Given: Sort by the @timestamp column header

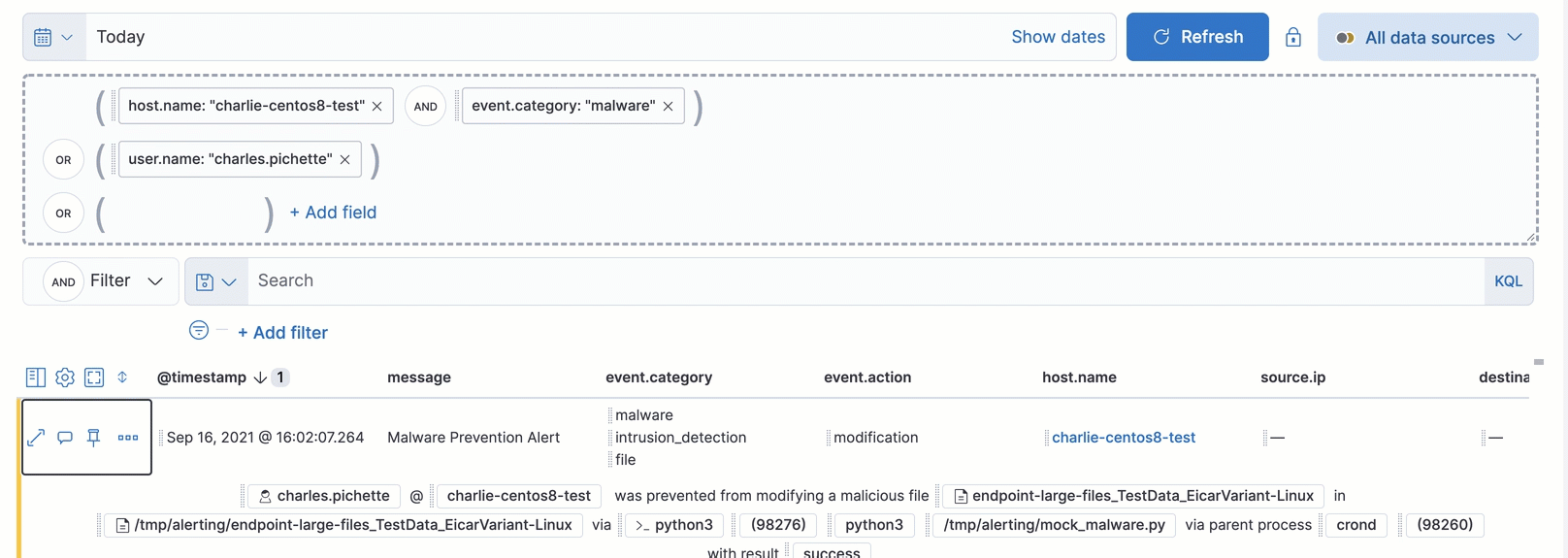Looking at the screenshot, I should coord(202,377).
